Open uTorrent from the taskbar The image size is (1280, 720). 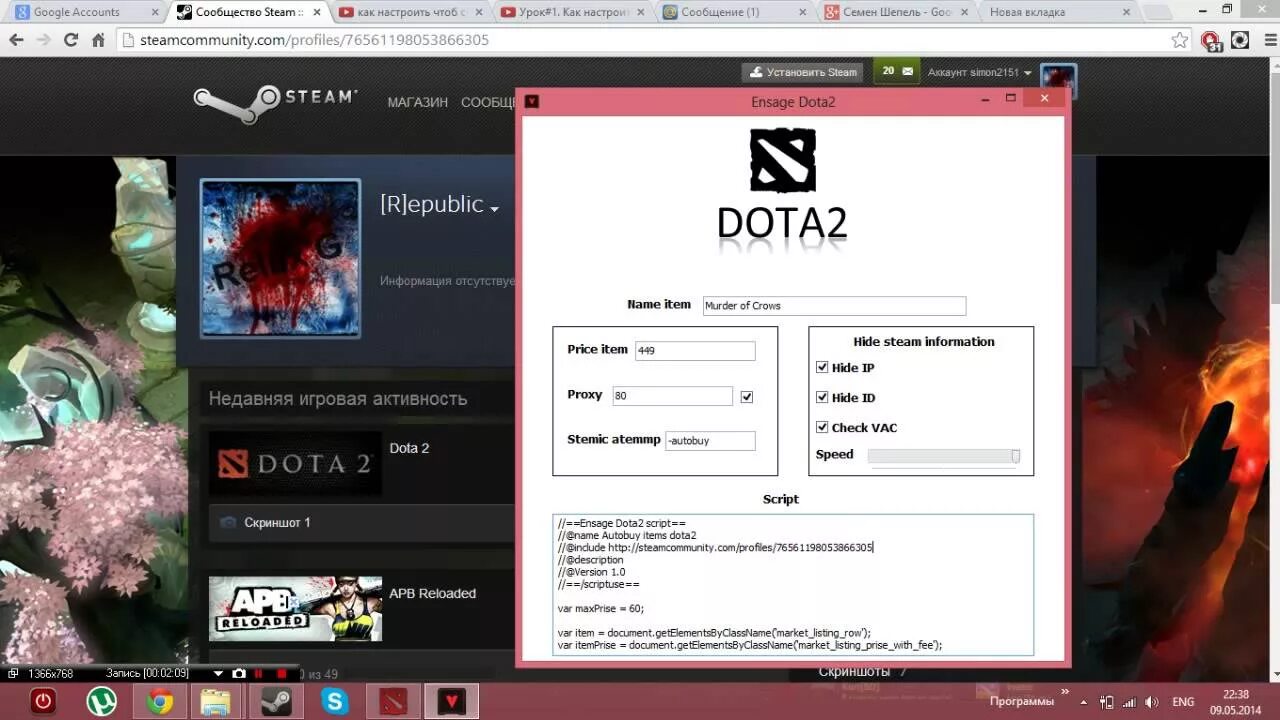(x=101, y=701)
